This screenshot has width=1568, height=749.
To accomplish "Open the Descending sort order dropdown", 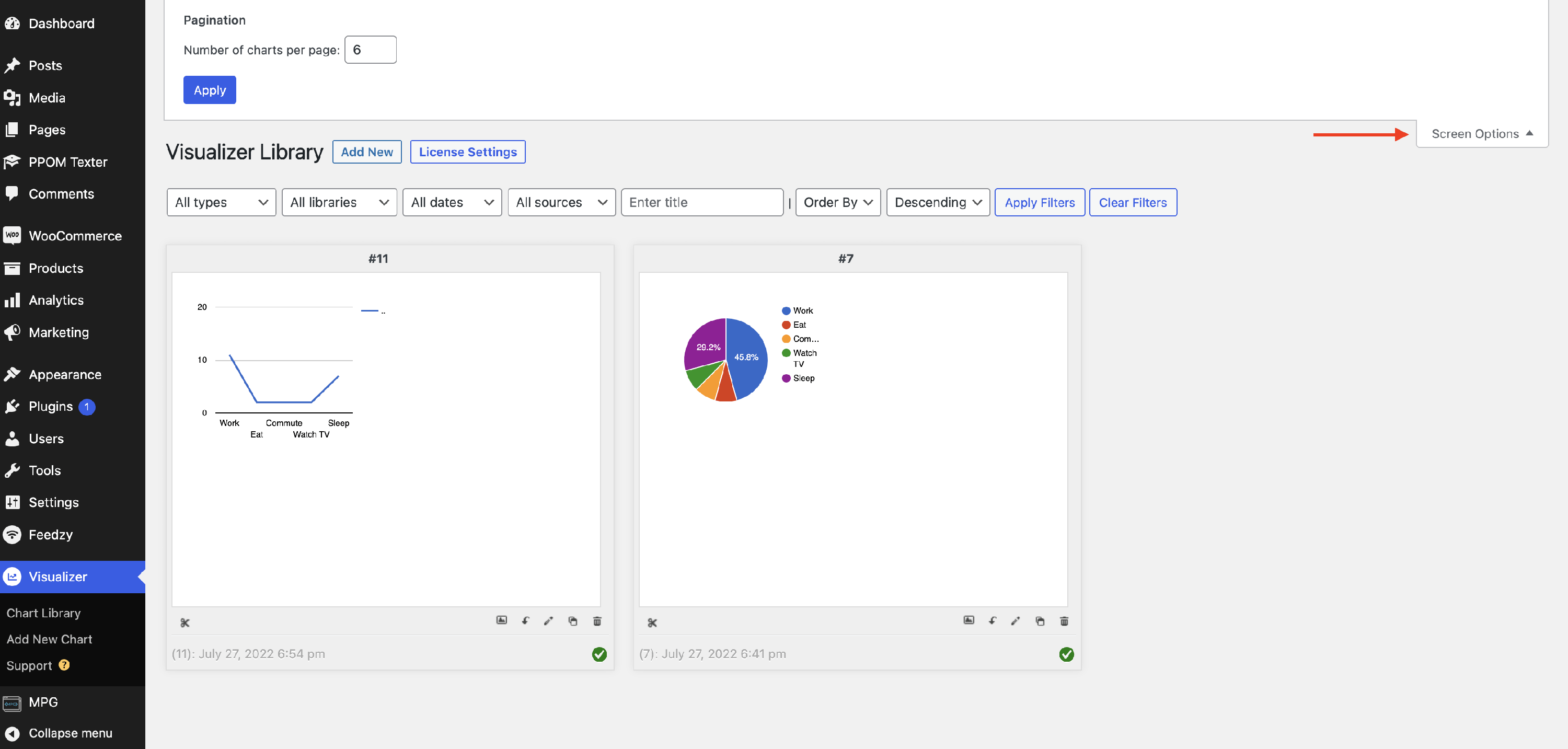I will tap(937, 202).
